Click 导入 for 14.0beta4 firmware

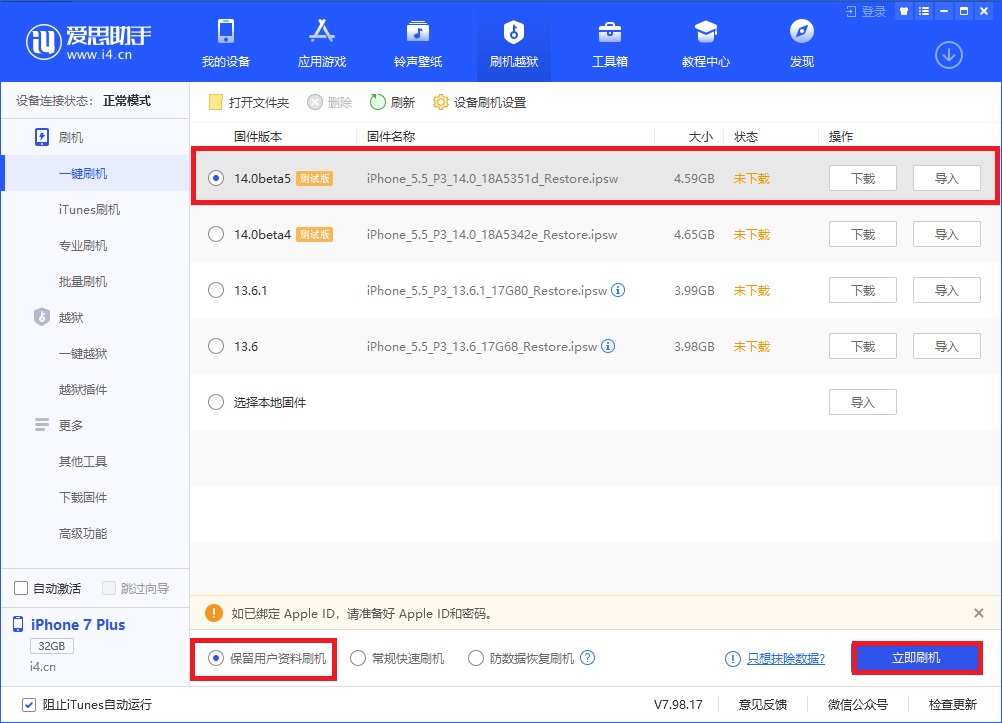pyautogui.click(x=946, y=235)
